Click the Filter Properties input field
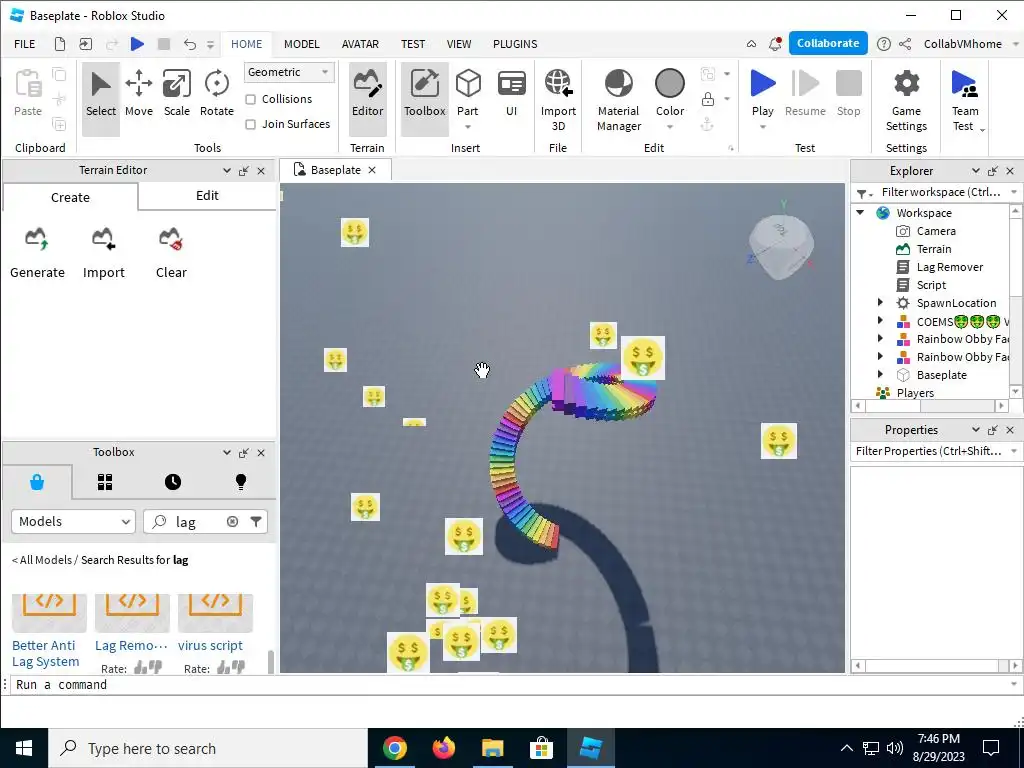 [930, 451]
